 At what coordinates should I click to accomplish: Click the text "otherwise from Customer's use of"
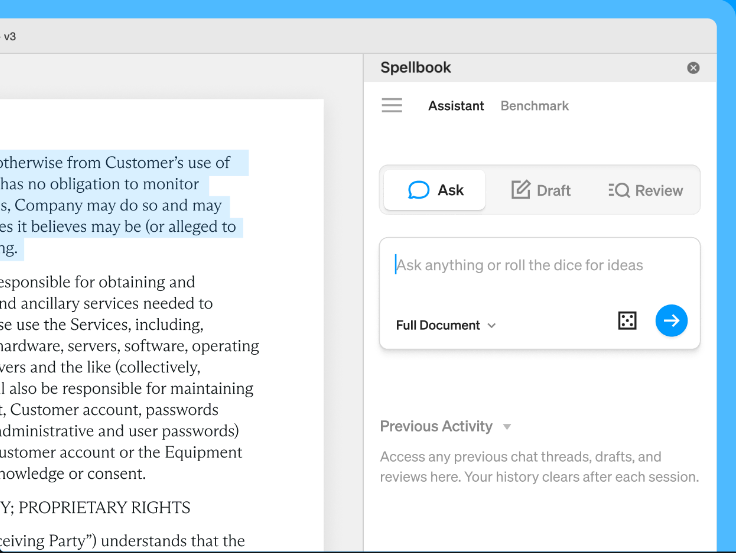tap(115, 163)
